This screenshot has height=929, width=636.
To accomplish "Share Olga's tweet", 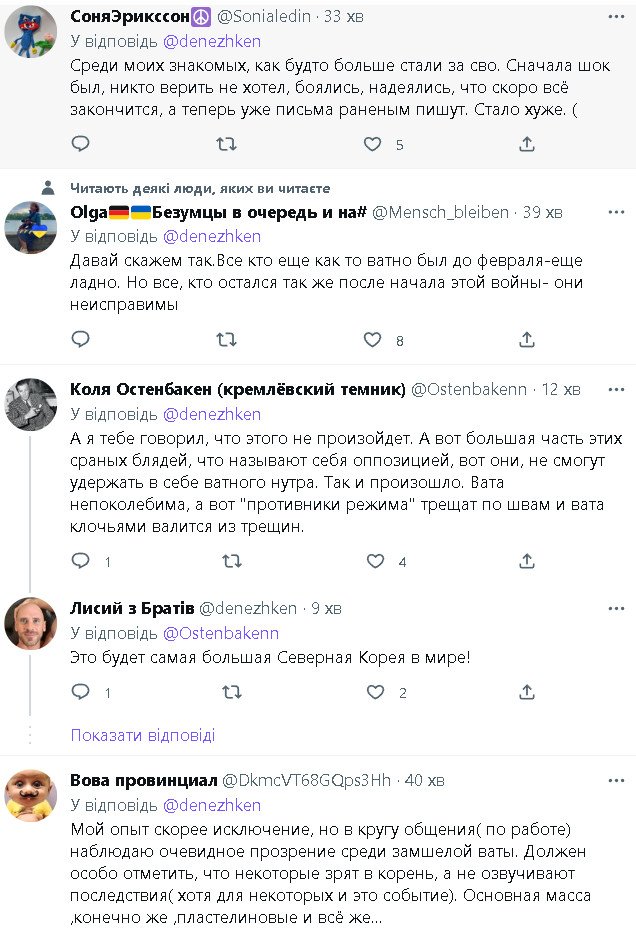I will point(526,340).
